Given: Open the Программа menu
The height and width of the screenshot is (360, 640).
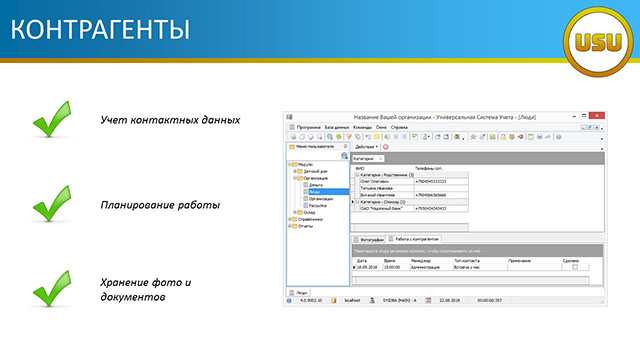Looking at the screenshot, I should click(x=308, y=127).
